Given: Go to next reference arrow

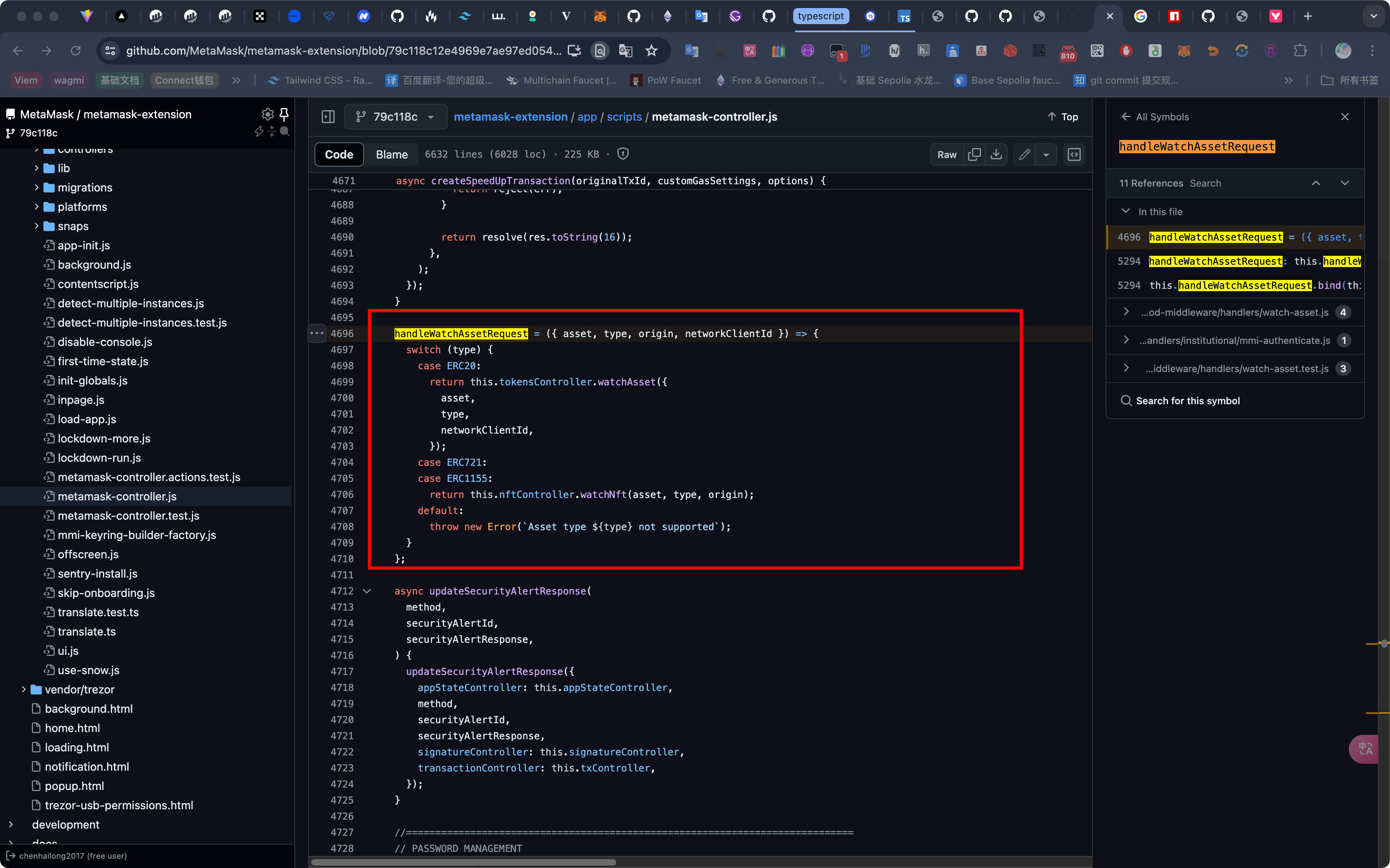Looking at the screenshot, I should 1345,183.
